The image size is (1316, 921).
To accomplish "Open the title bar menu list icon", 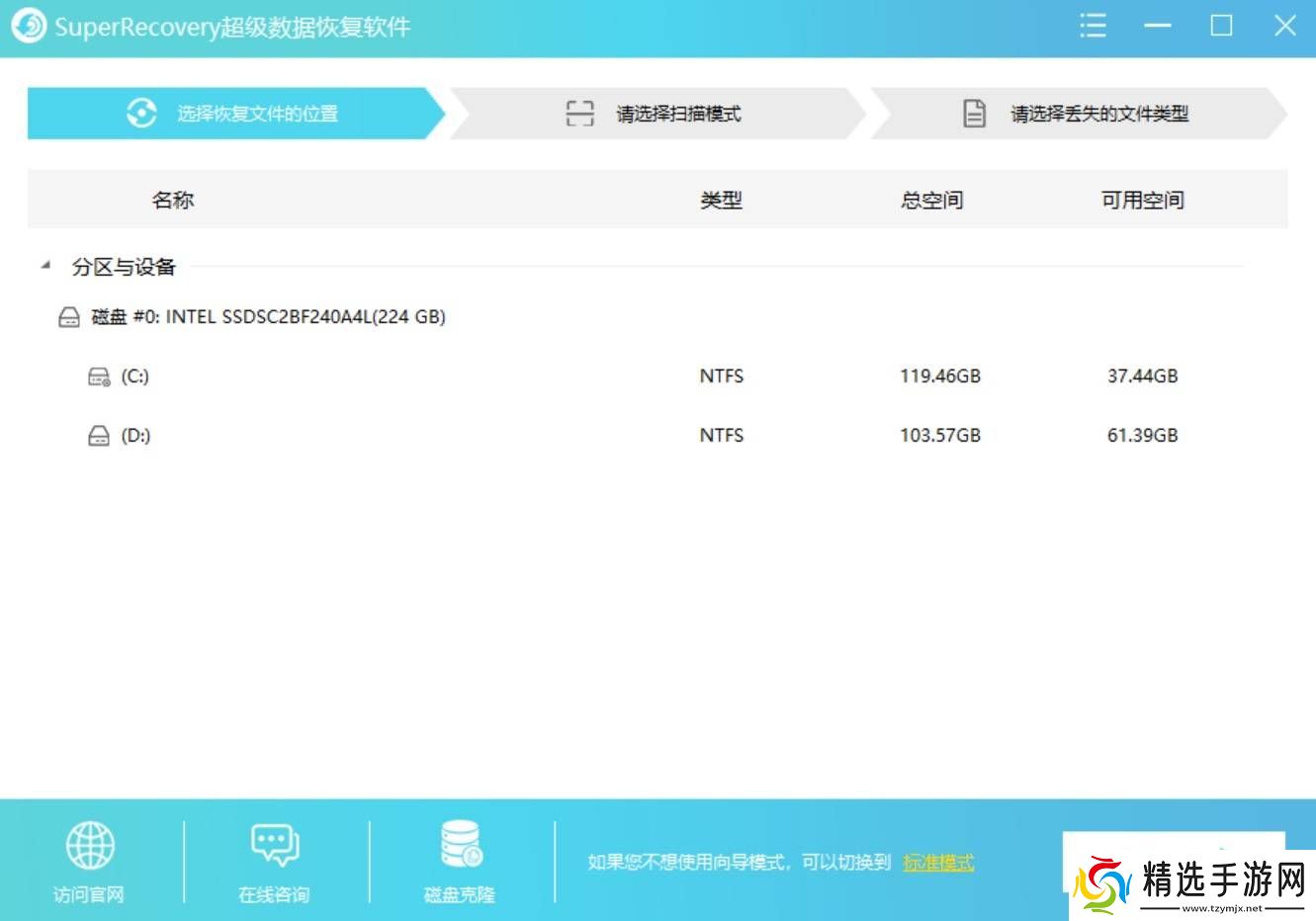I will coord(1093,26).
